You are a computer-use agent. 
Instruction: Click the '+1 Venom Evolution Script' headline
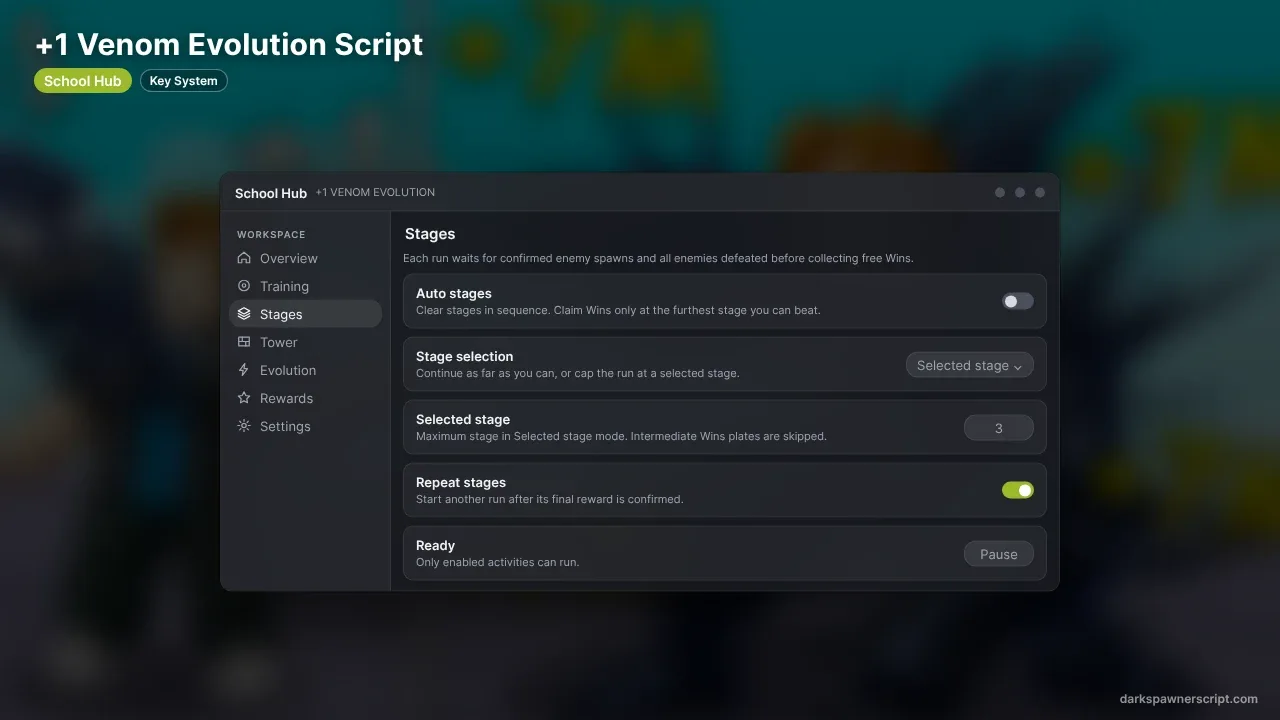(229, 44)
